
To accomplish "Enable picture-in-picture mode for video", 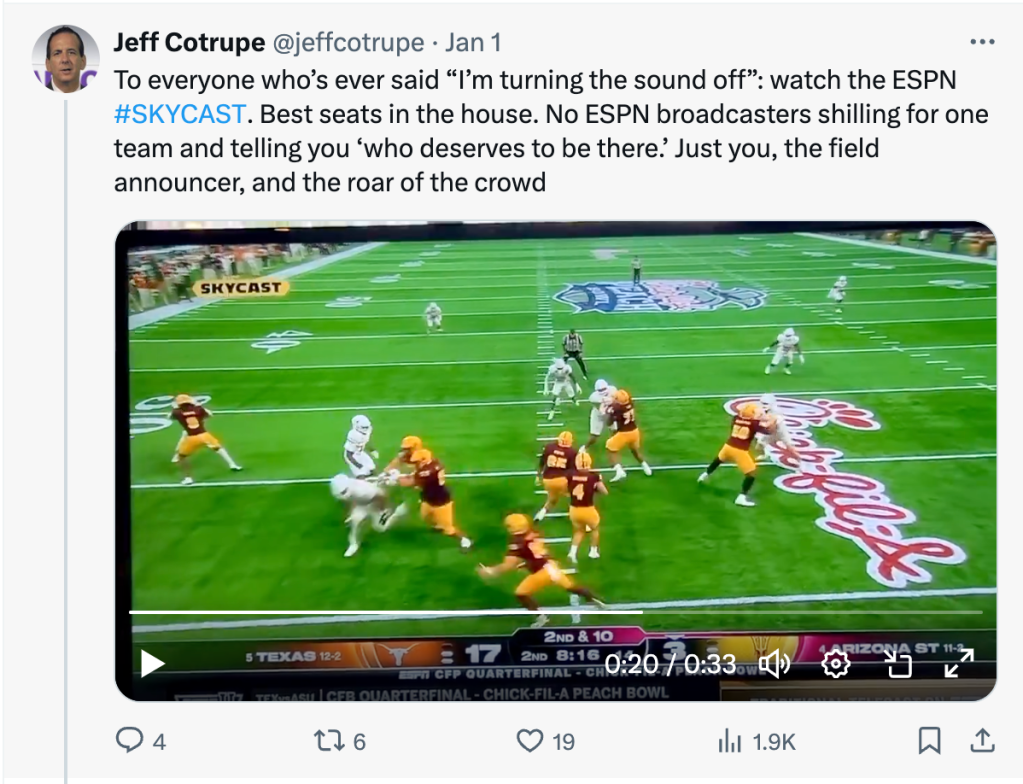I will (898, 664).
